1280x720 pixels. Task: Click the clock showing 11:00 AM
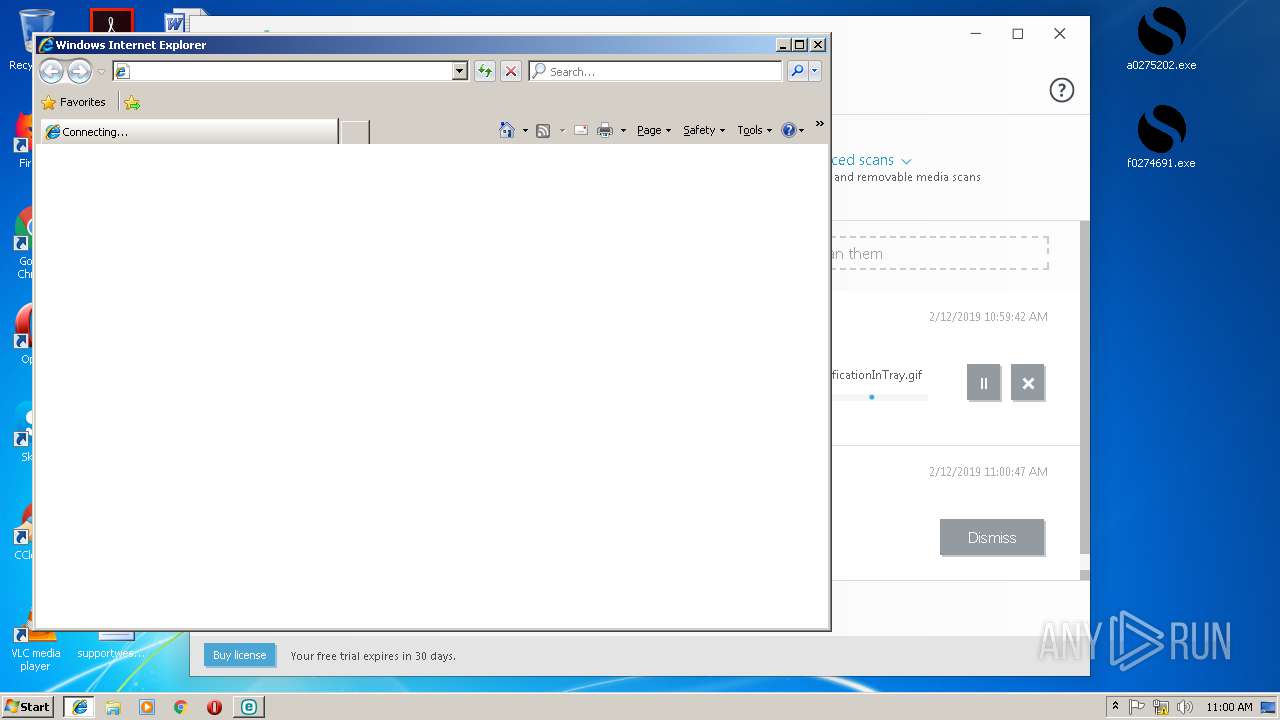[1229, 707]
